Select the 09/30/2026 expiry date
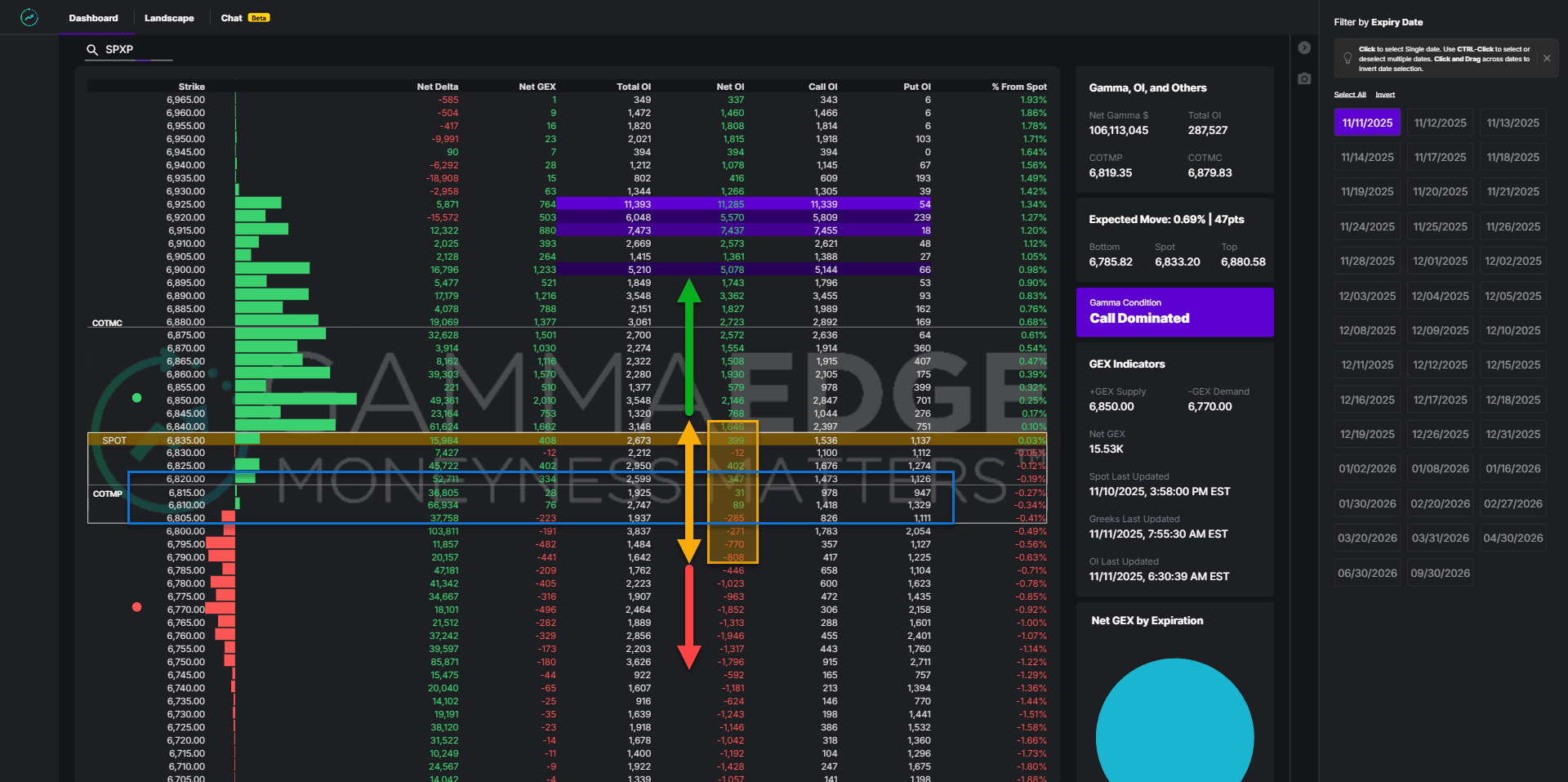This screenshot has width=1568, height=782. pos(1440,573)
